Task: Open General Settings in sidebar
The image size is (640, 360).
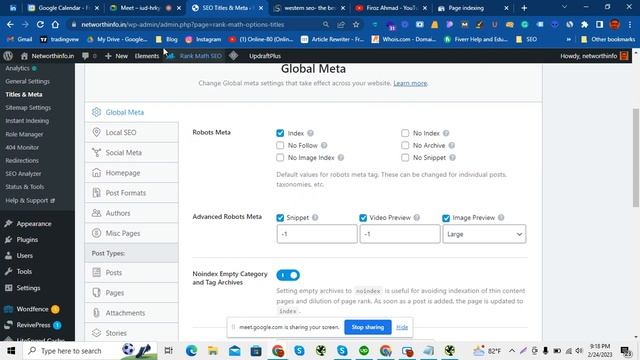Action: point(27,81)
